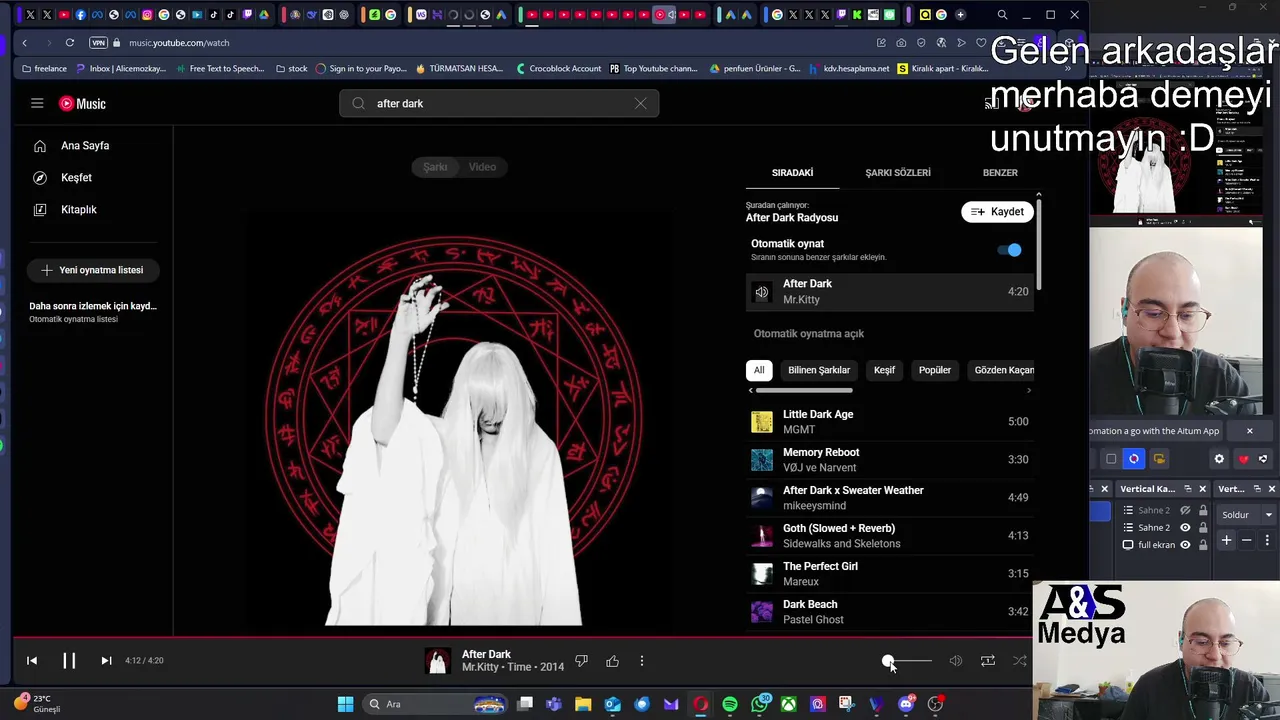This screenshot has height=720, width=1280.
Task: Open the YouTube Music hamburger menu
Action: pos(37,103)
